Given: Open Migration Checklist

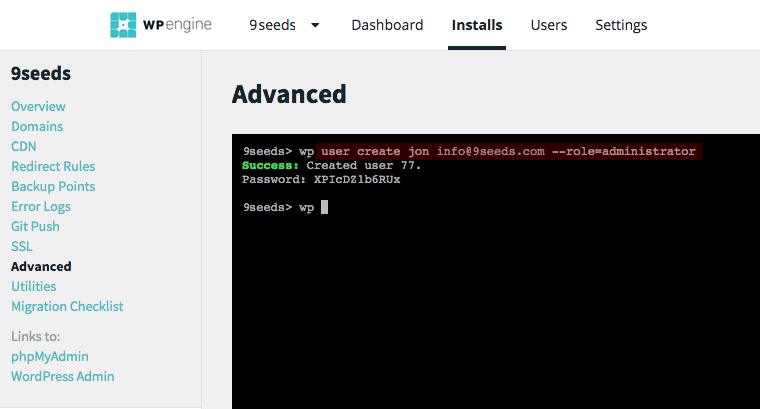Looking at the screenshot, I should pyautogui.click(x=67, y=306).
